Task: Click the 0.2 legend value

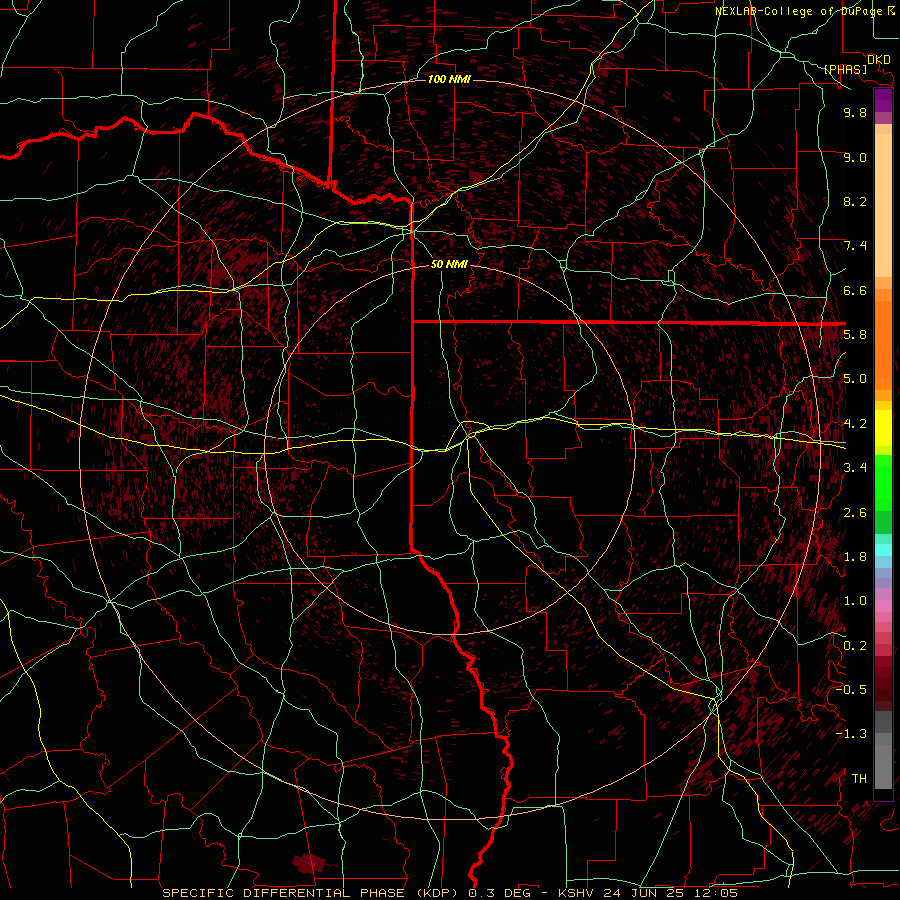Action: pyautogui.click(x=855, y=646)
